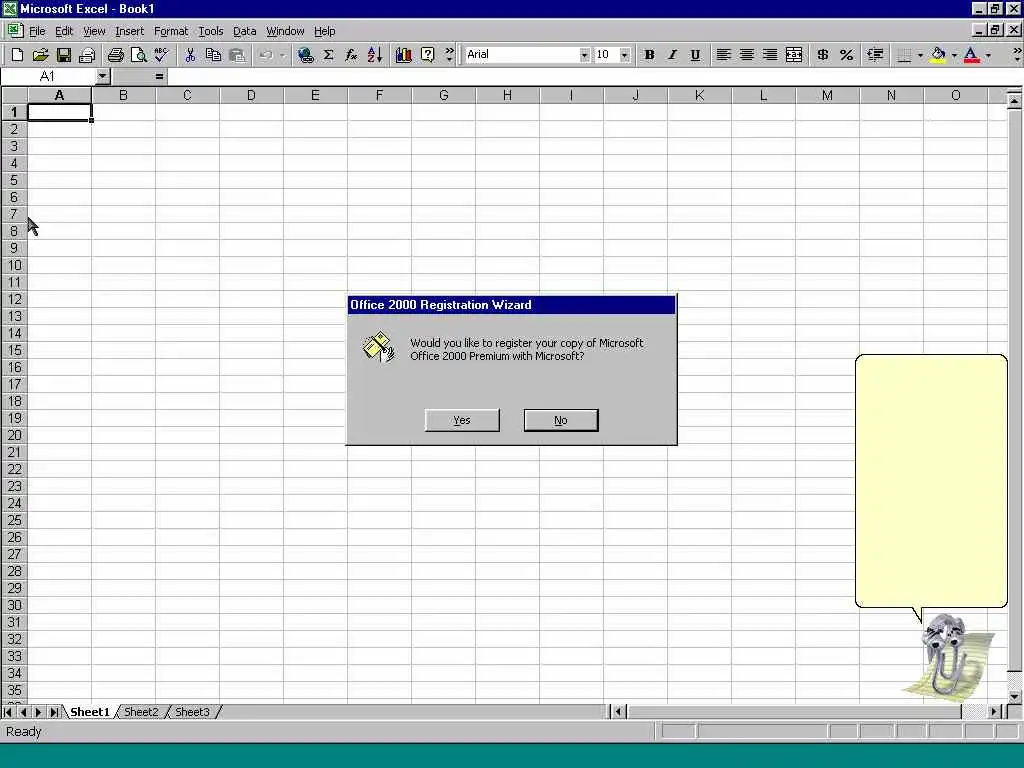Viewport: 1024px width, 768px height.
Task: Expand the Name Box dropdown arrow
Action: [x=103, y=76]
